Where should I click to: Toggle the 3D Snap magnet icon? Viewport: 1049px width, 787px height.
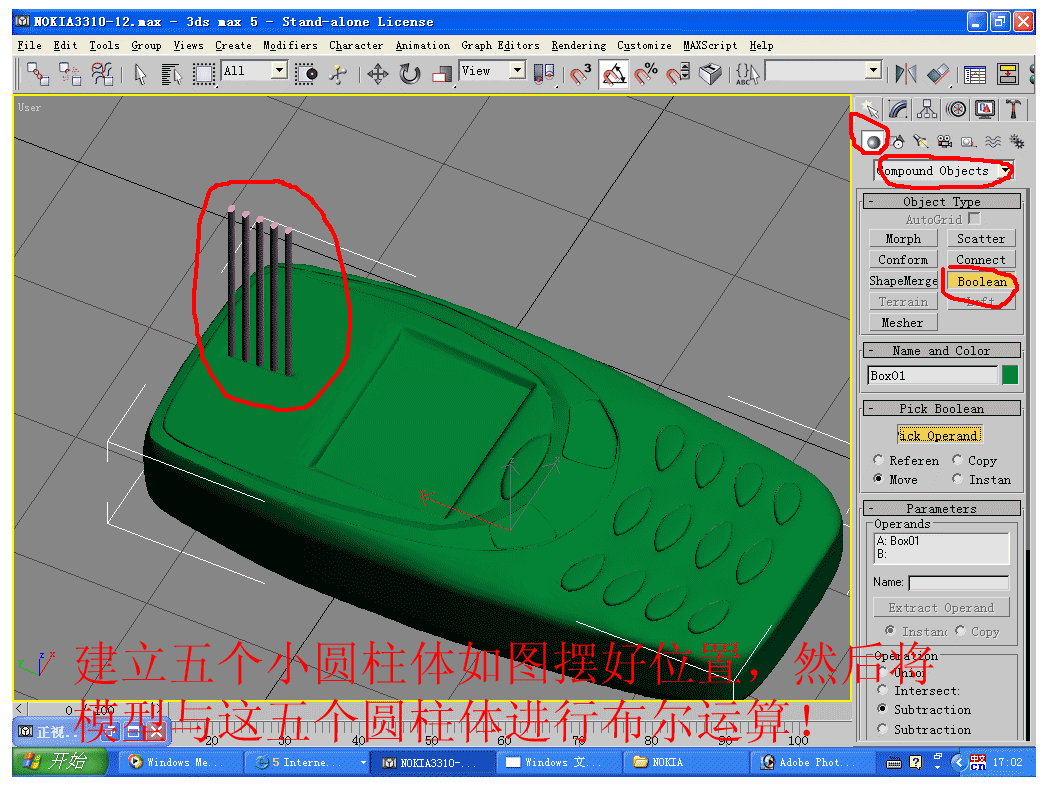(x=581, y=73)
